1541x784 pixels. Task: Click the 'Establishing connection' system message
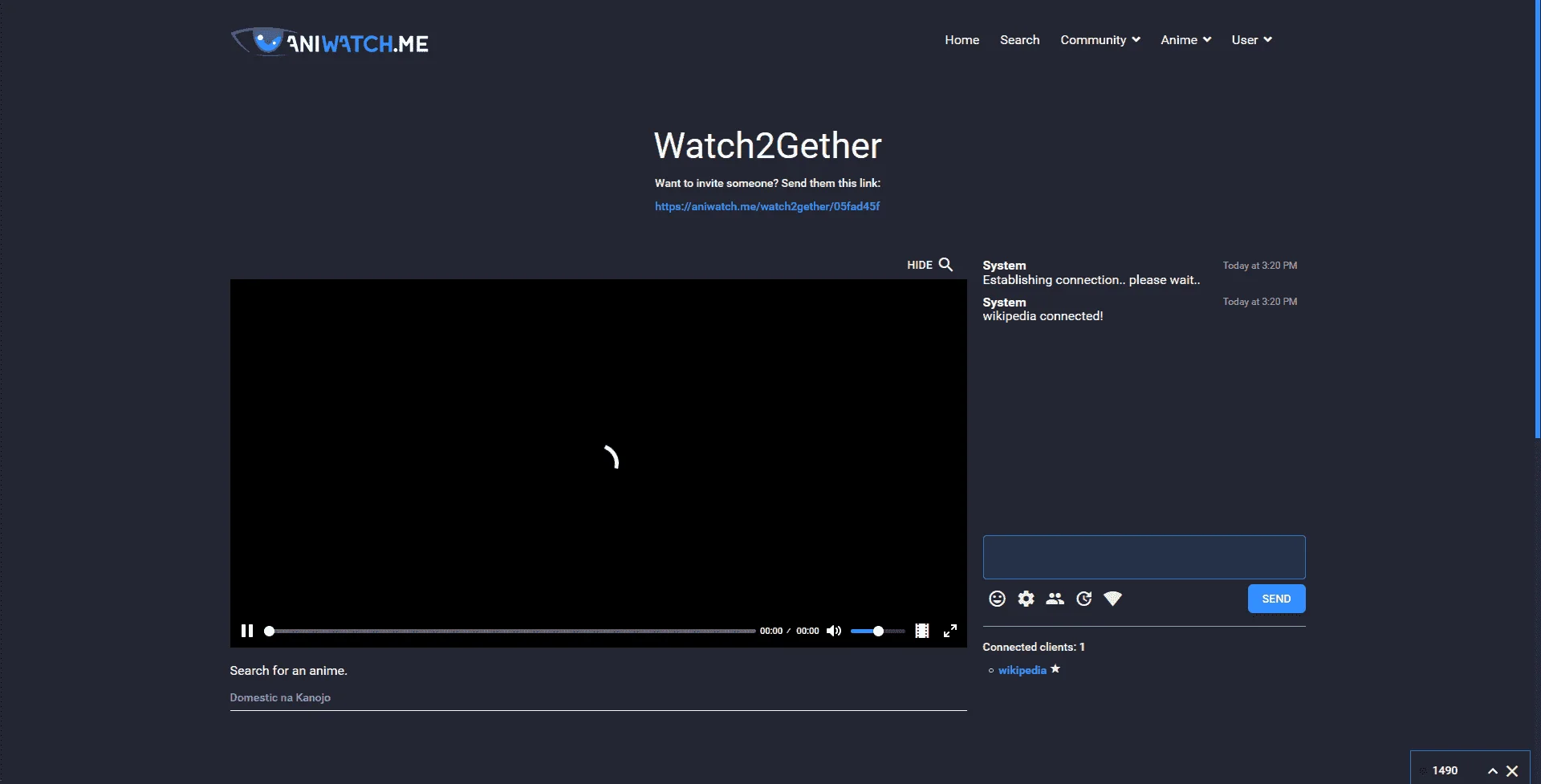[1091, 280]
